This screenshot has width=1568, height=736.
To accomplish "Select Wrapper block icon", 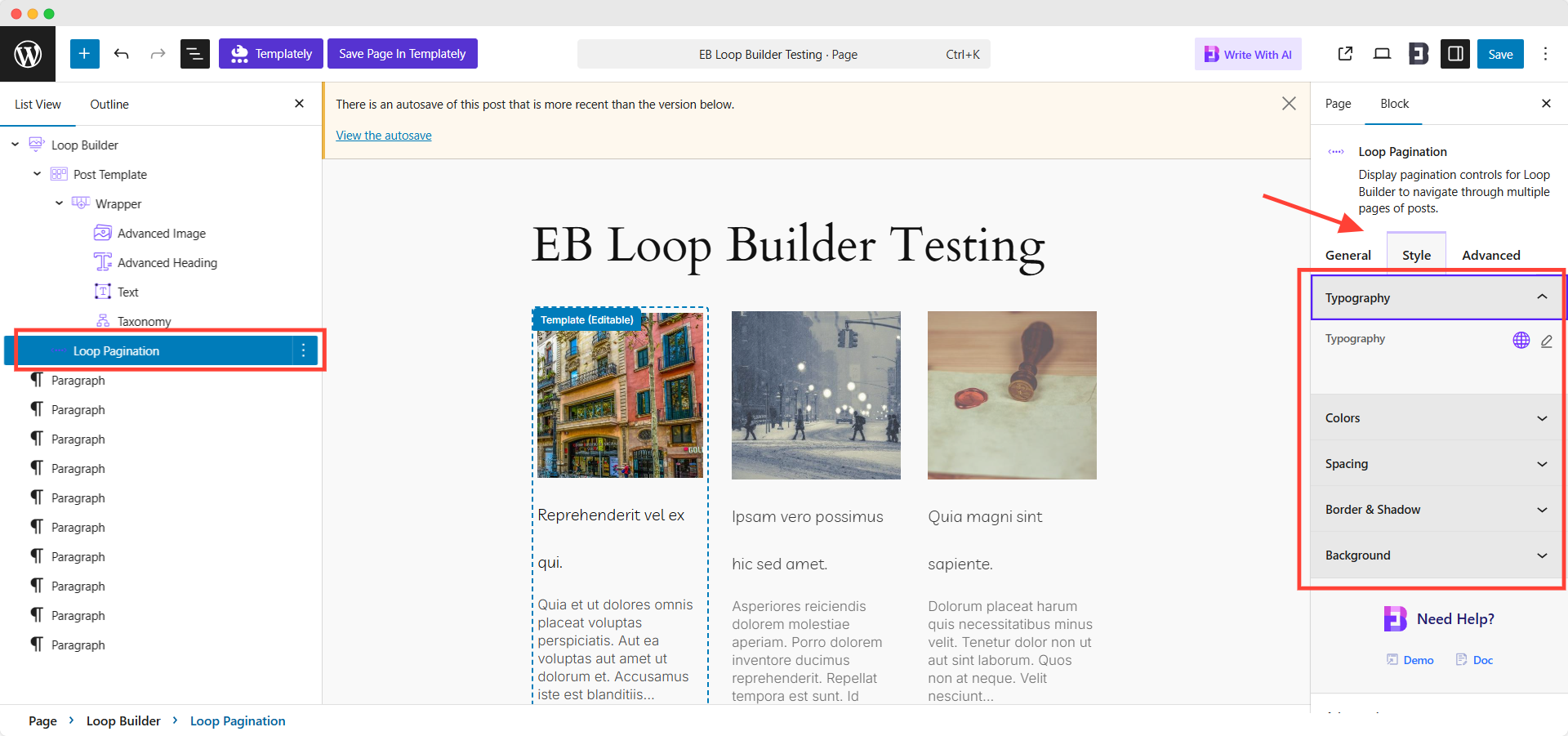I will coord(81,203).
